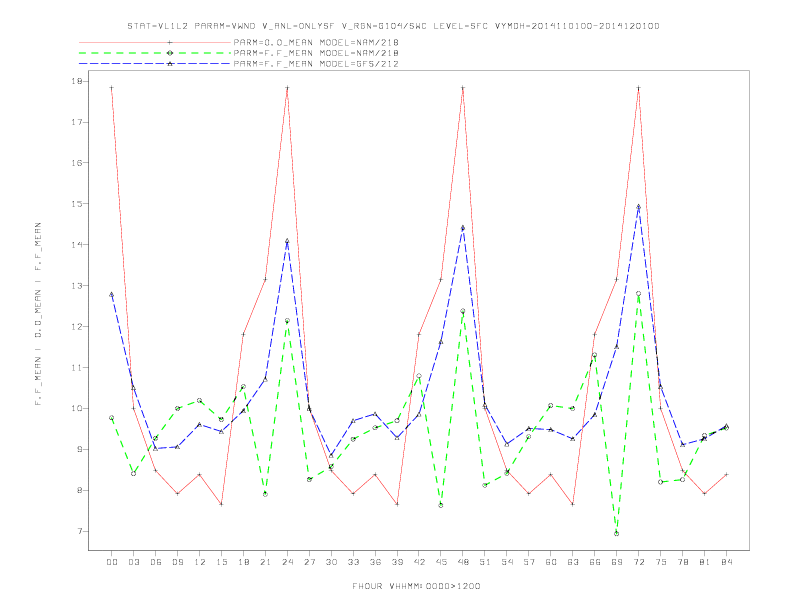The width and height of the screenshot is (792, 612).
Task: Click the plus marker on red legend line
Action: 170,43
